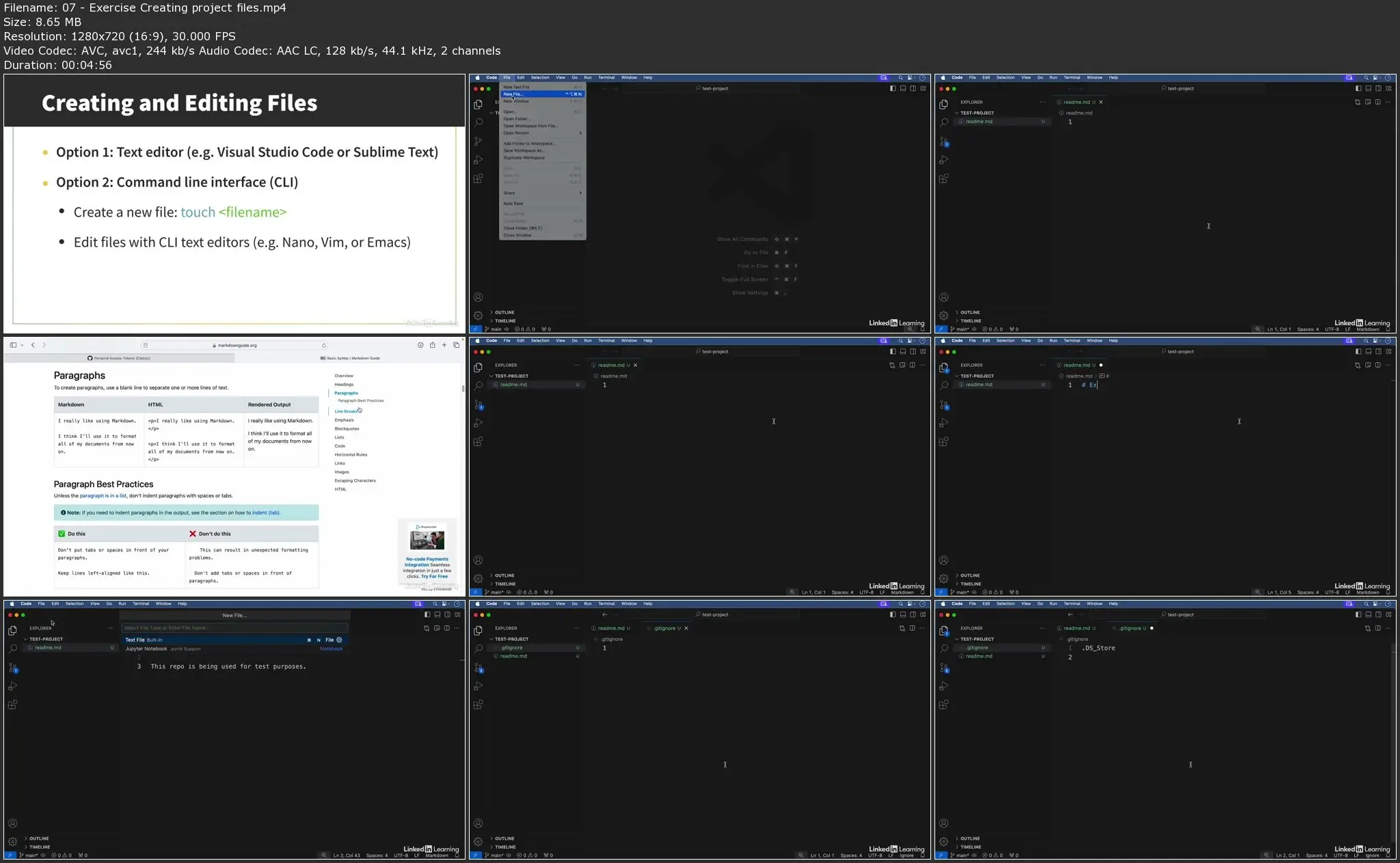Click markdownguide.org address bar in Safari
The width and height of the screenshot is (1400, 863).
click(x=234, y=345)
